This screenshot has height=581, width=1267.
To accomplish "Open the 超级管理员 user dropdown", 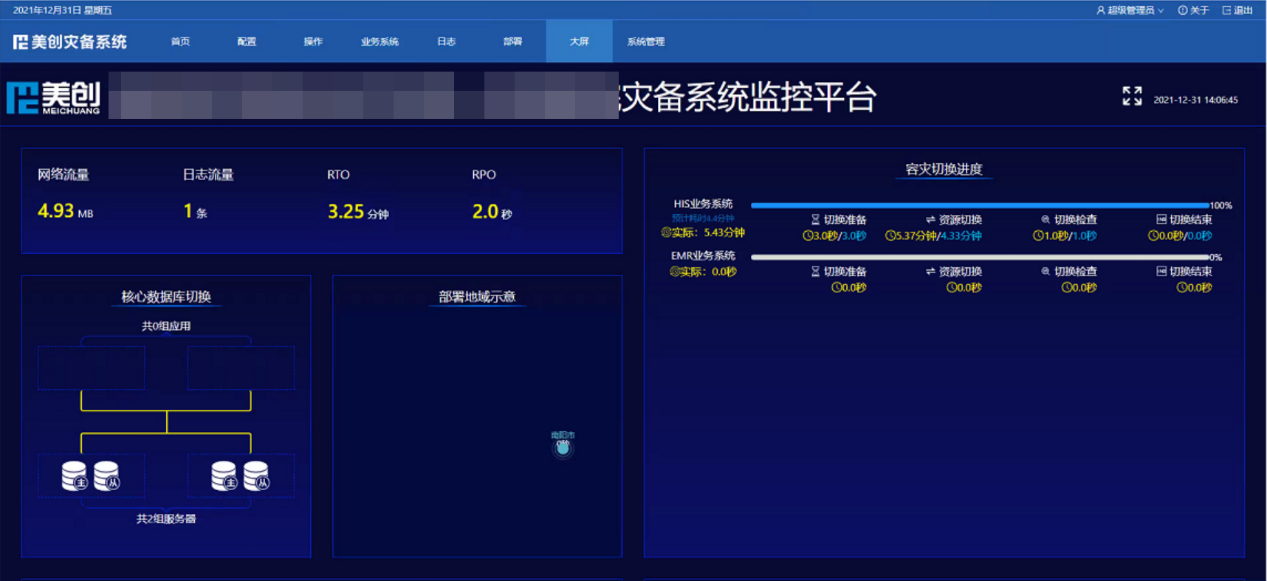I will click(1130, 10).
